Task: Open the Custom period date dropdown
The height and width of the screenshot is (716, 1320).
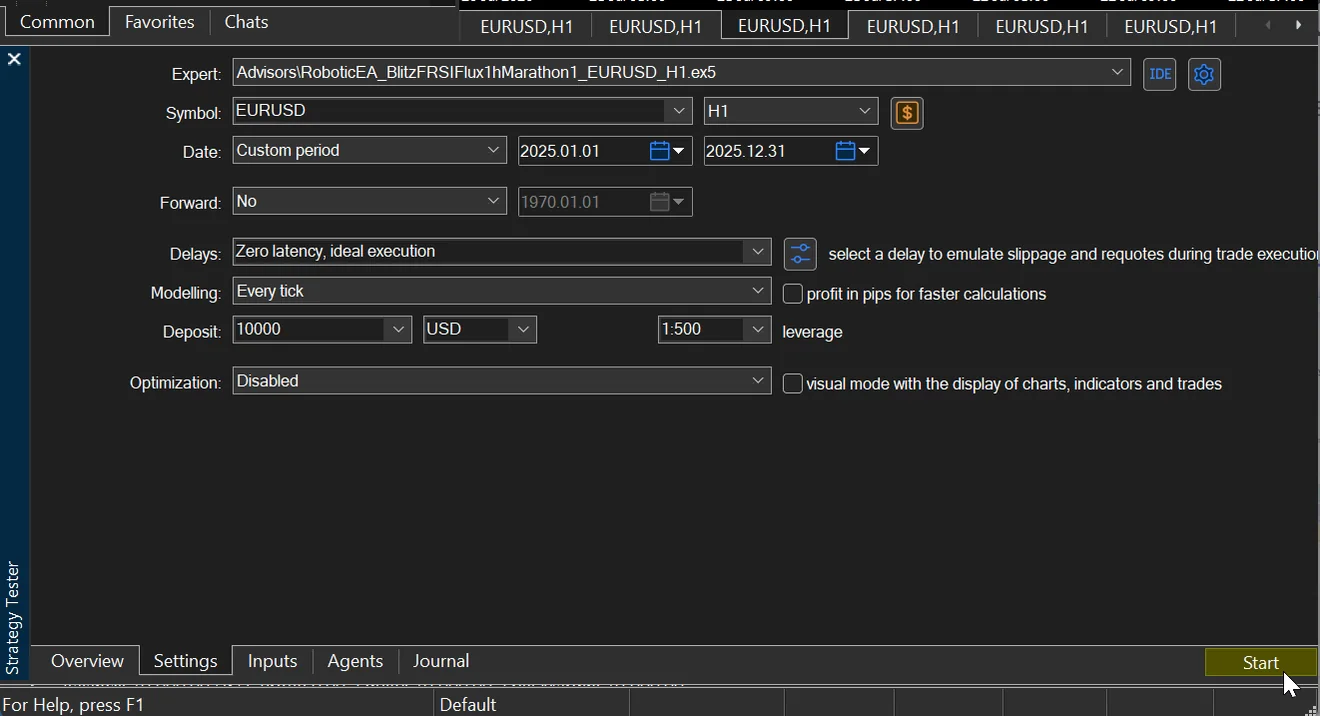Action: tap(493, 150)
